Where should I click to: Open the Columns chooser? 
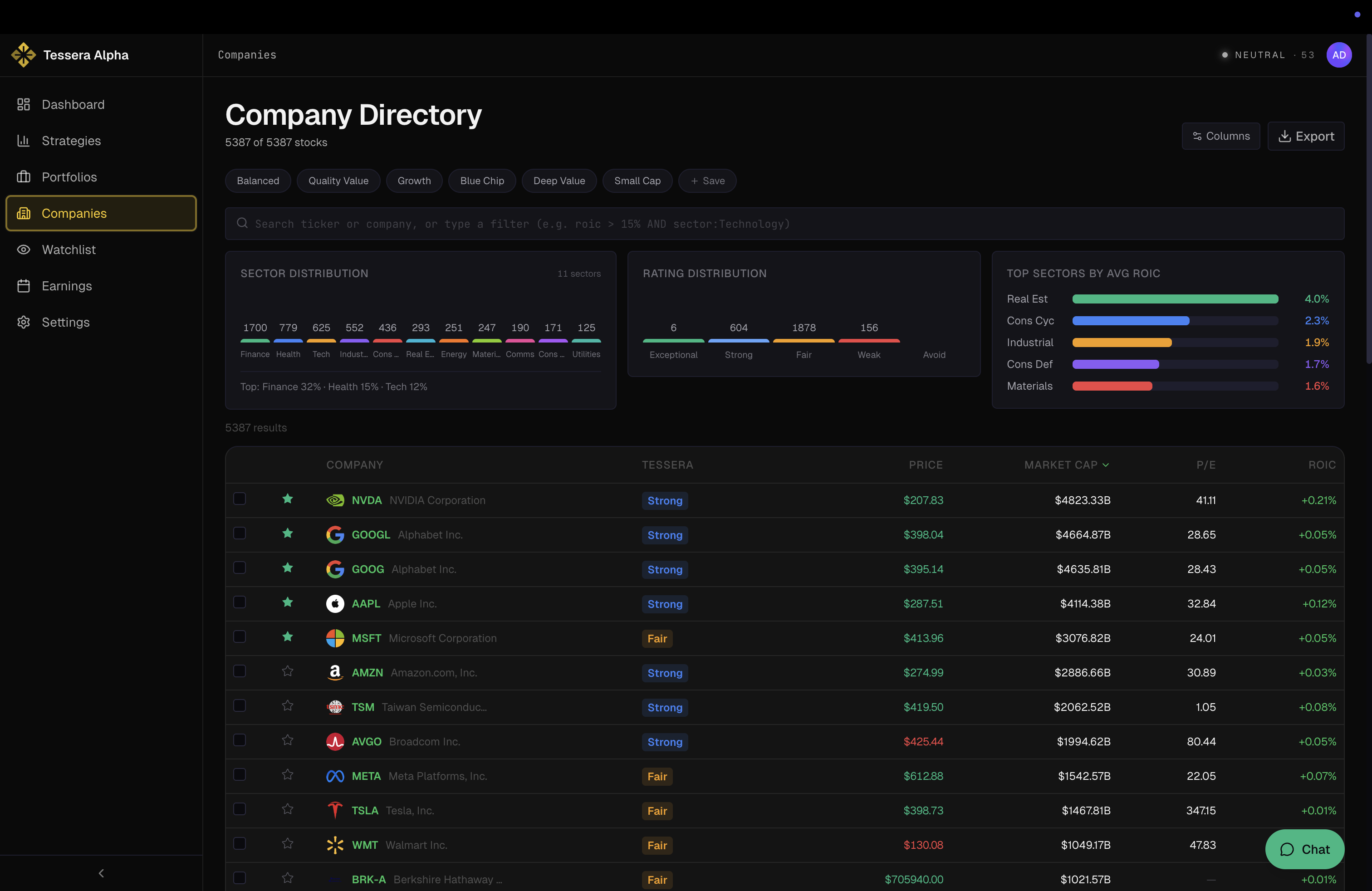coord(1220,136)
